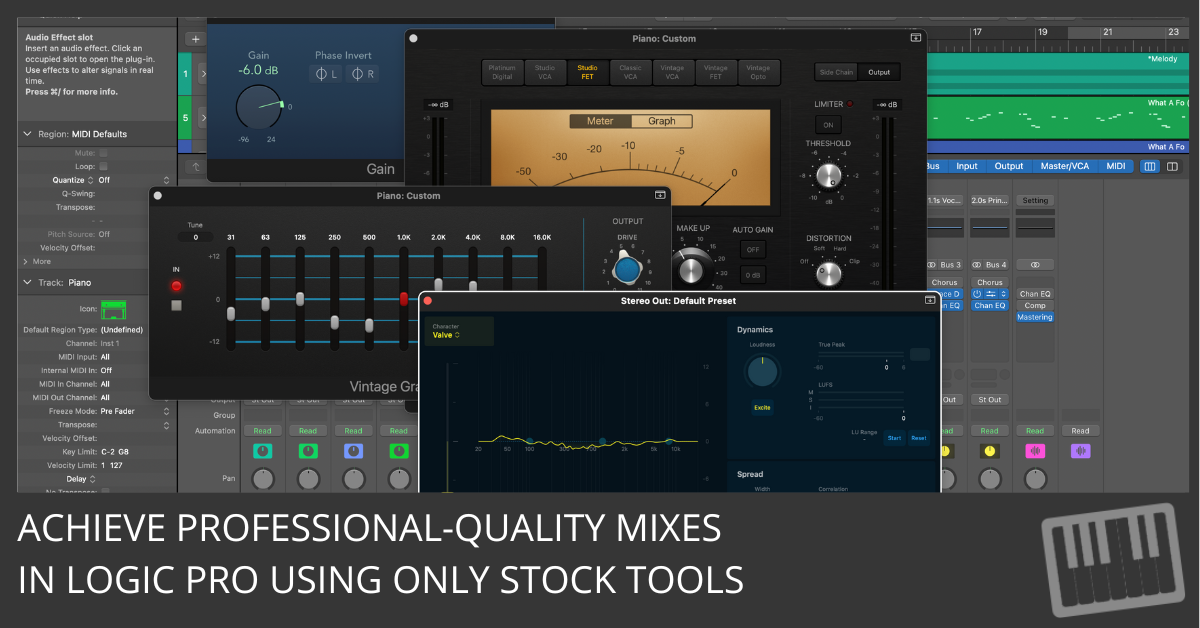The height and width of the screenshot is (628, 1200).
Task: Click Start to measure LU Range
Action: (x=894, y=437)
